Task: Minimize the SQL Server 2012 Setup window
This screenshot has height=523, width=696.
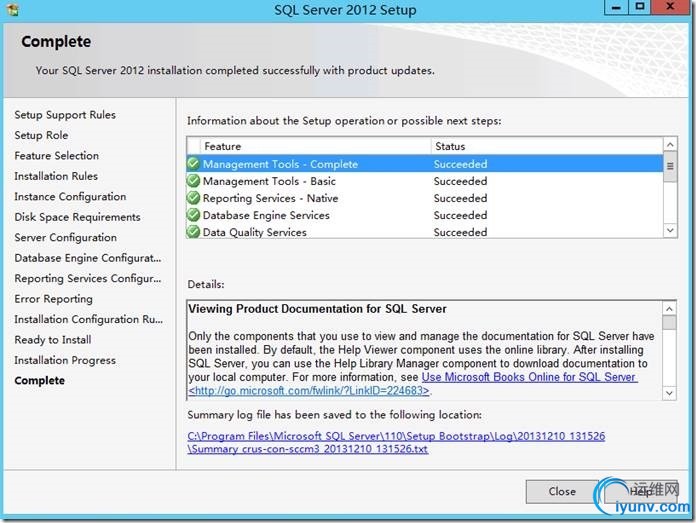Action: 616,7
